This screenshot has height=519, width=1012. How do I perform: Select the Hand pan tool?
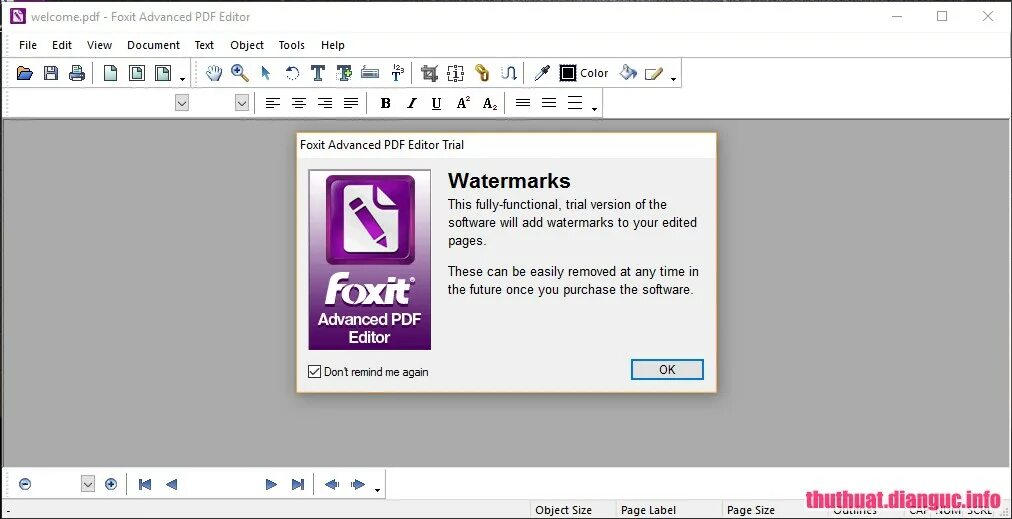point(214,73)
